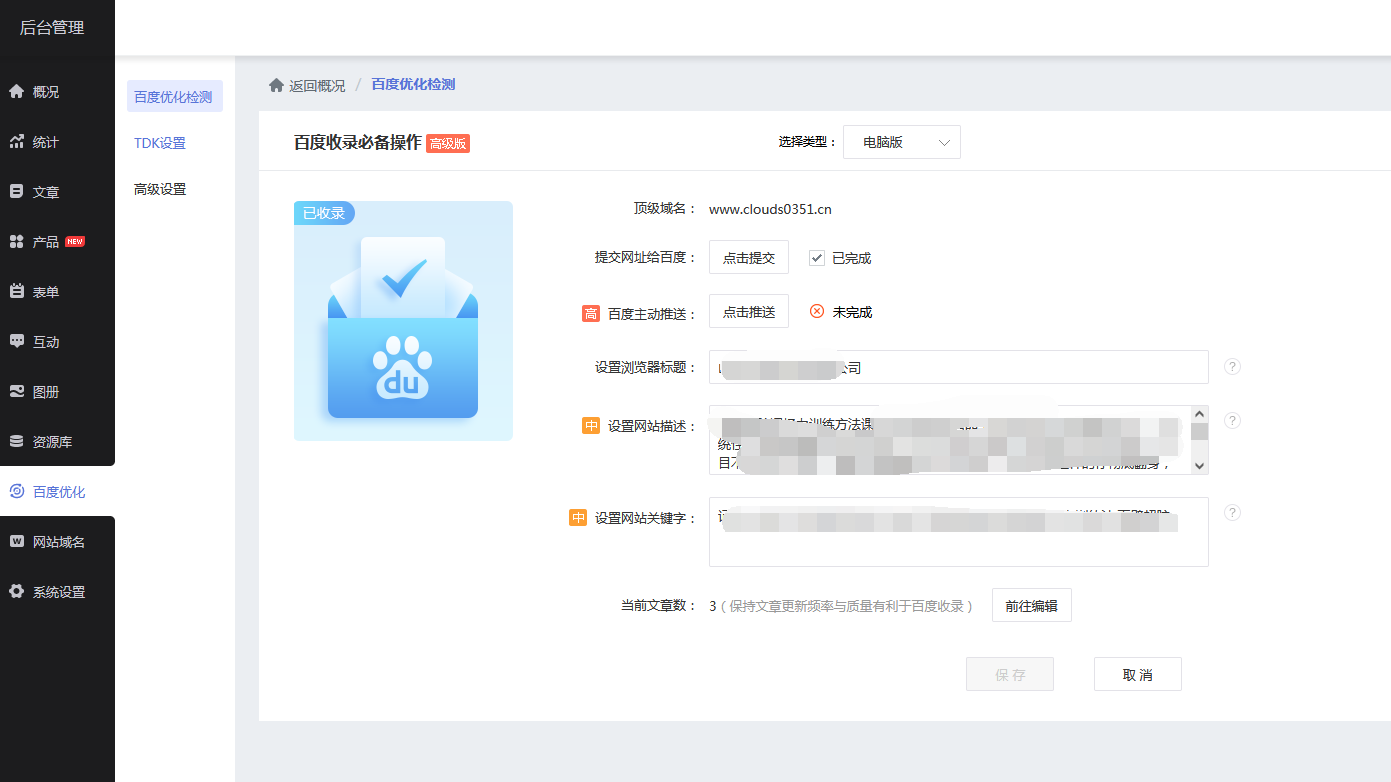Click the 点击提交 submit button
Viewport: 1391px width, 782px height.
pyautogui.click(x=748, y=256)
